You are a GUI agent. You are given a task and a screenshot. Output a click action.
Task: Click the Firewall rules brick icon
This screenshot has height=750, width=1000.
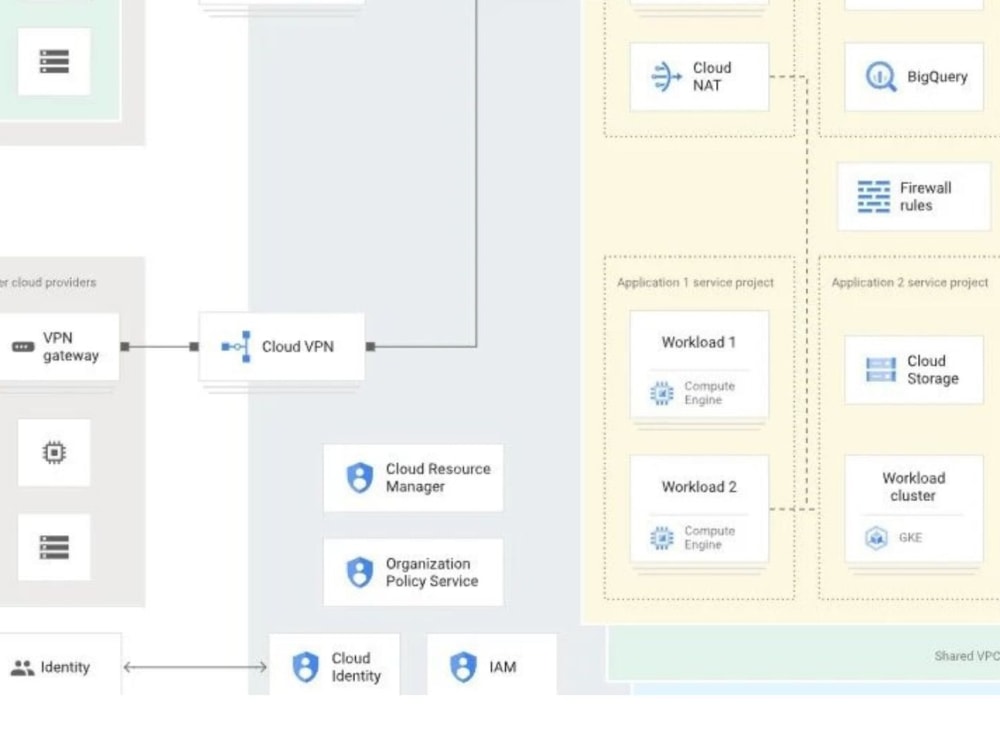click(x=874, y=196)
